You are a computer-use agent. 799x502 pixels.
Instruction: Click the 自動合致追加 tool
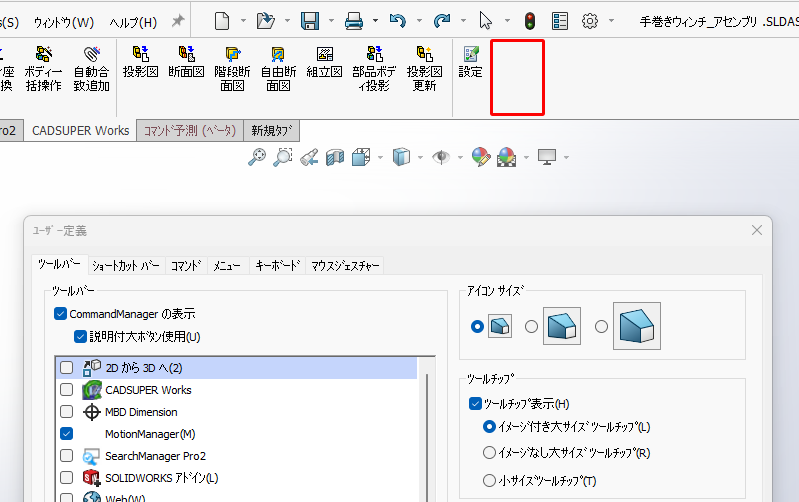tap(91, 69)
